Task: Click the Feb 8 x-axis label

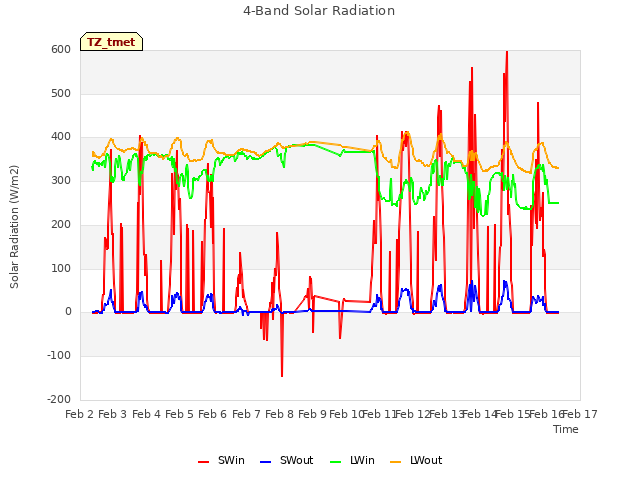Action: pyautogui.click(x=279, y=414)
